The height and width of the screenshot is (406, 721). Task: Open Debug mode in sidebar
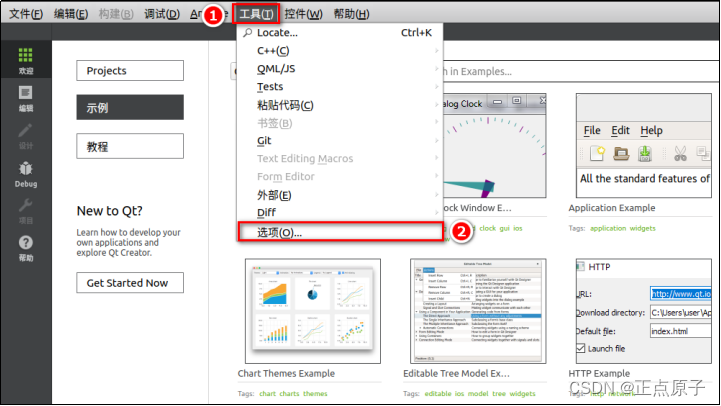click(x=26, y=174)
